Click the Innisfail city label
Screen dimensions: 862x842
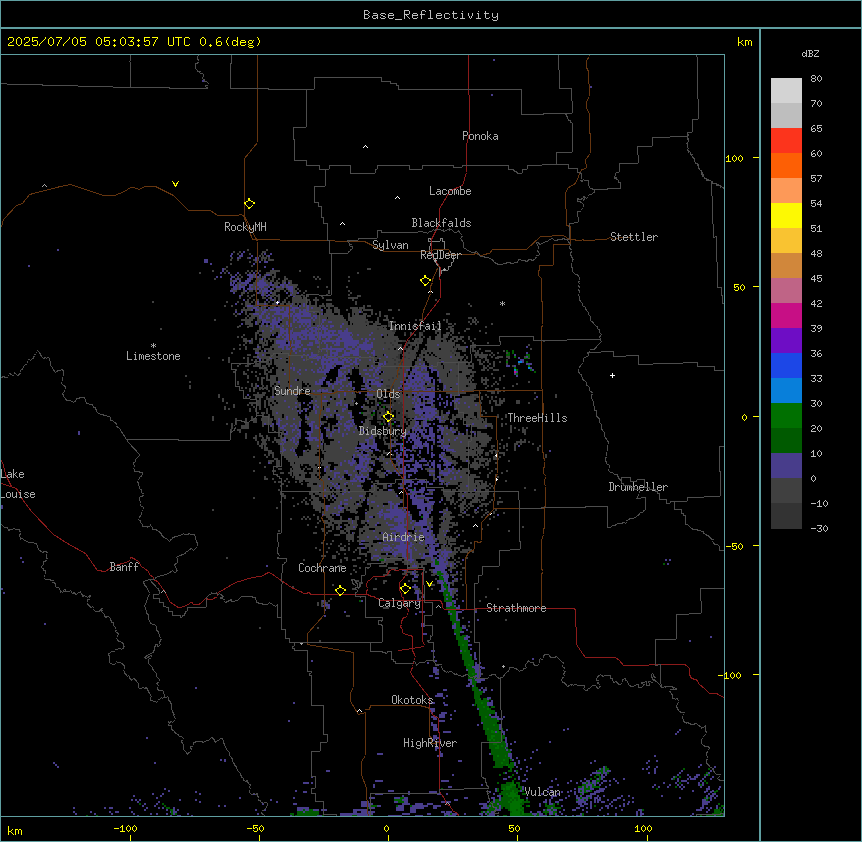pyautogui.click(x=415, y=326)
